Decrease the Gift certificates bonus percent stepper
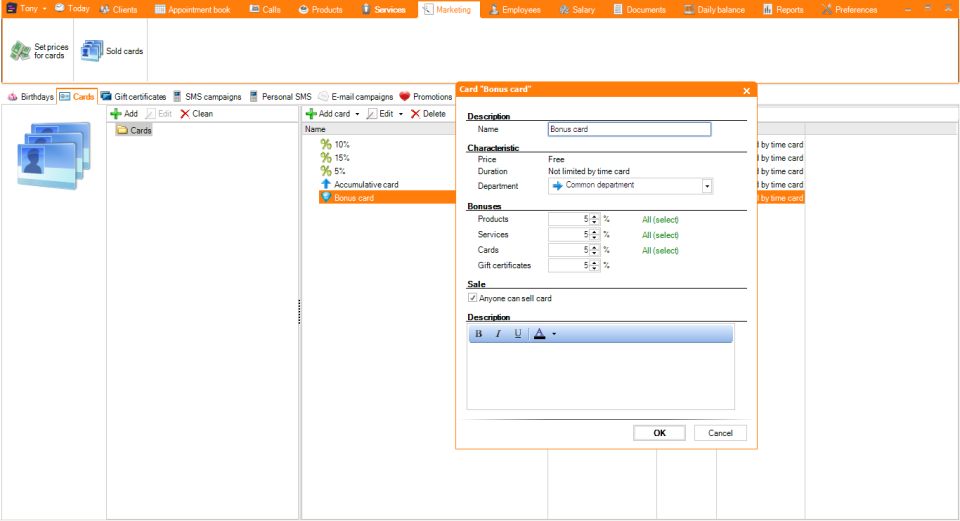This screenshot has width=960, height=521. pos(594,269)
